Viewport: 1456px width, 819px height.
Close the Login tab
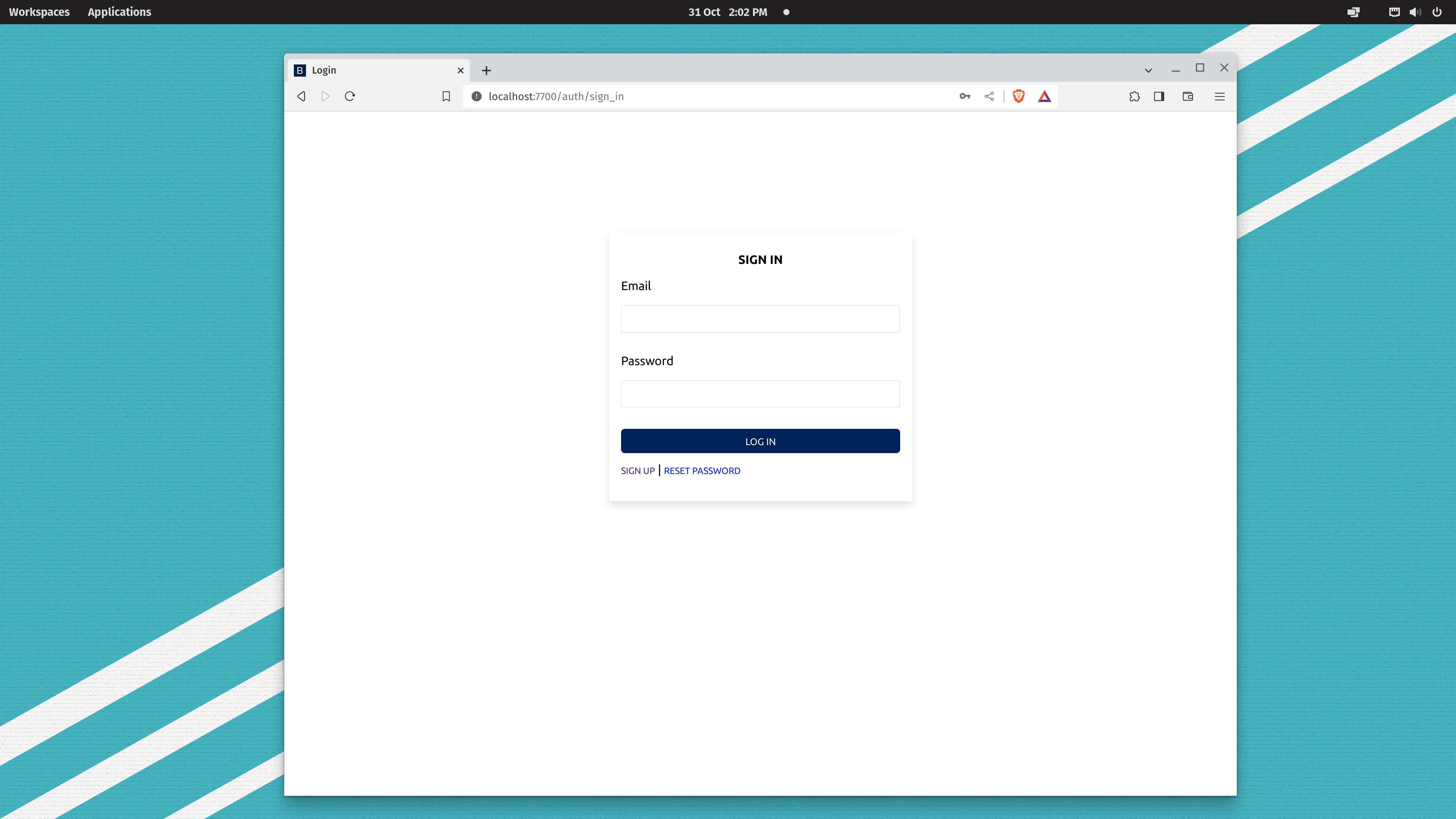(x=461, y=71)
